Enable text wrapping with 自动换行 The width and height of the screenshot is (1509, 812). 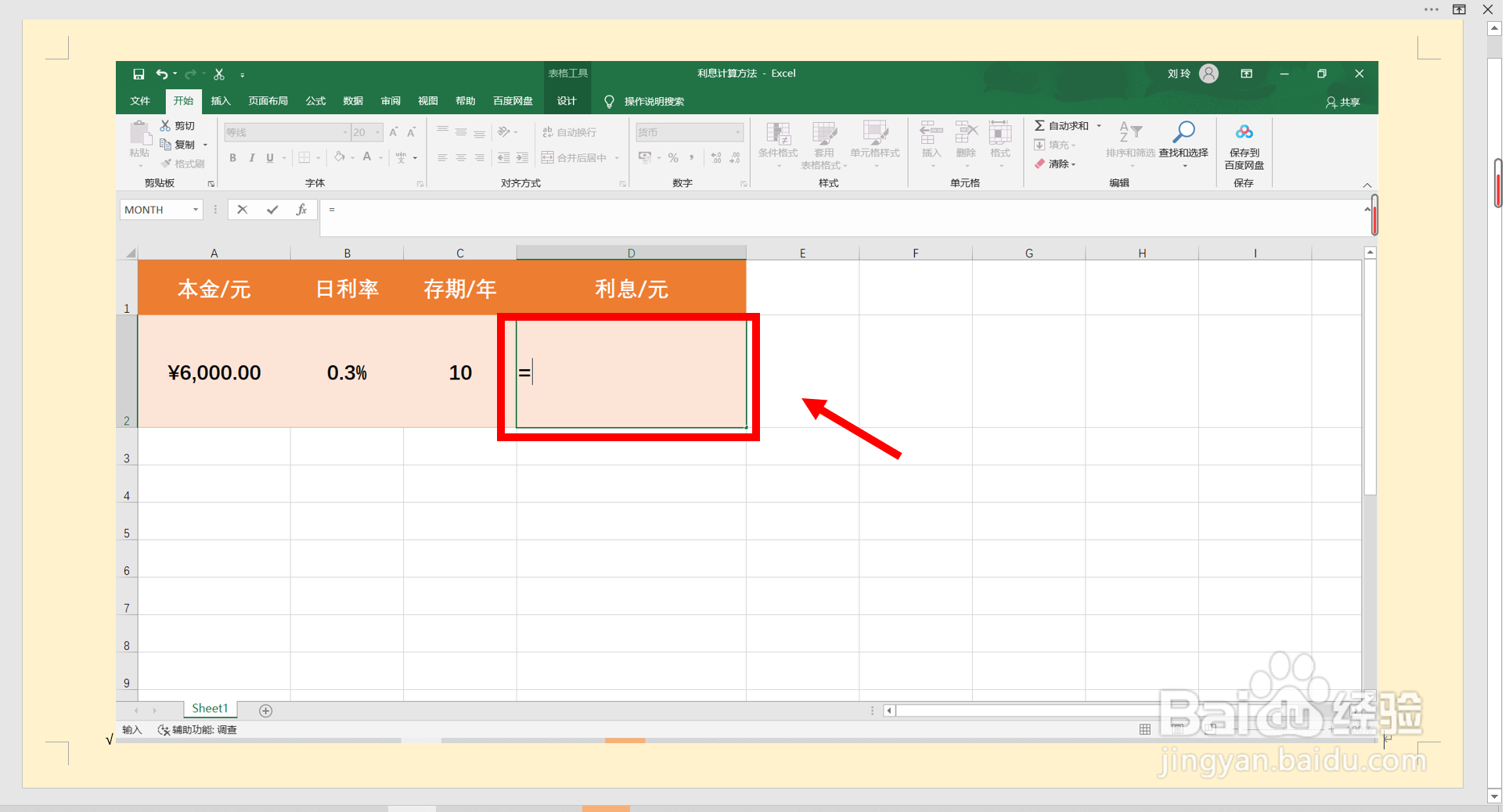(571, 131)
